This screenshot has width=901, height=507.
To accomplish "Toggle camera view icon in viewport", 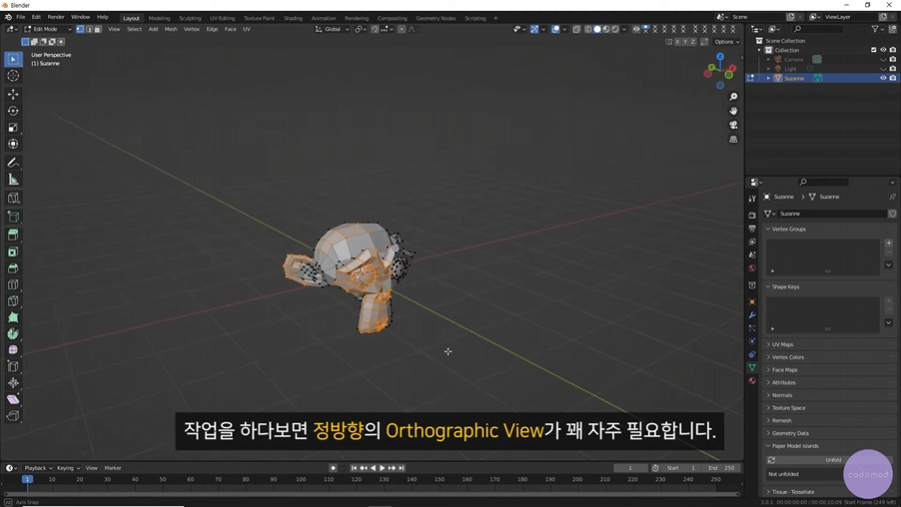I will (733, 125).
